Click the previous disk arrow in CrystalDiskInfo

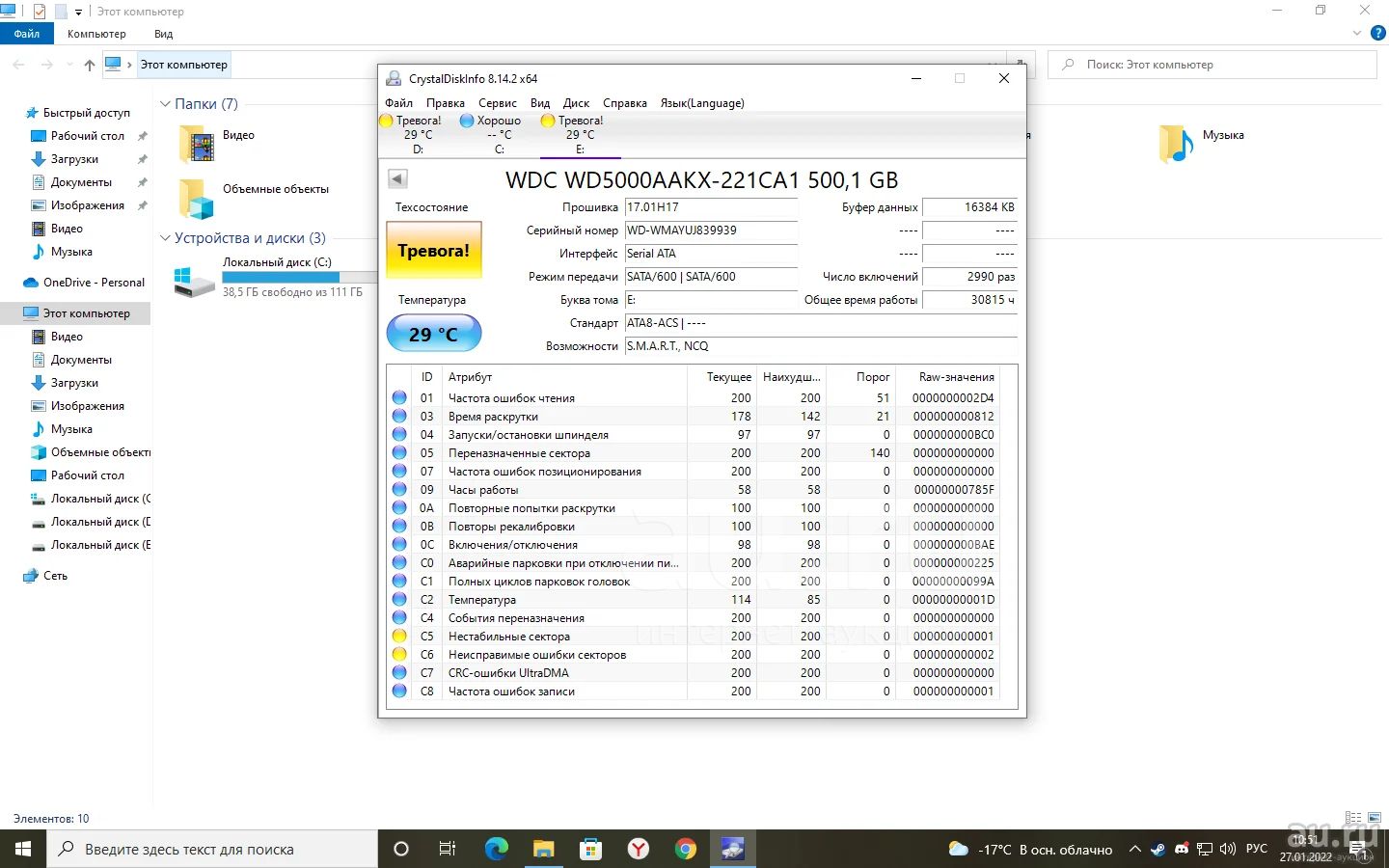click(x=397, y=178)
